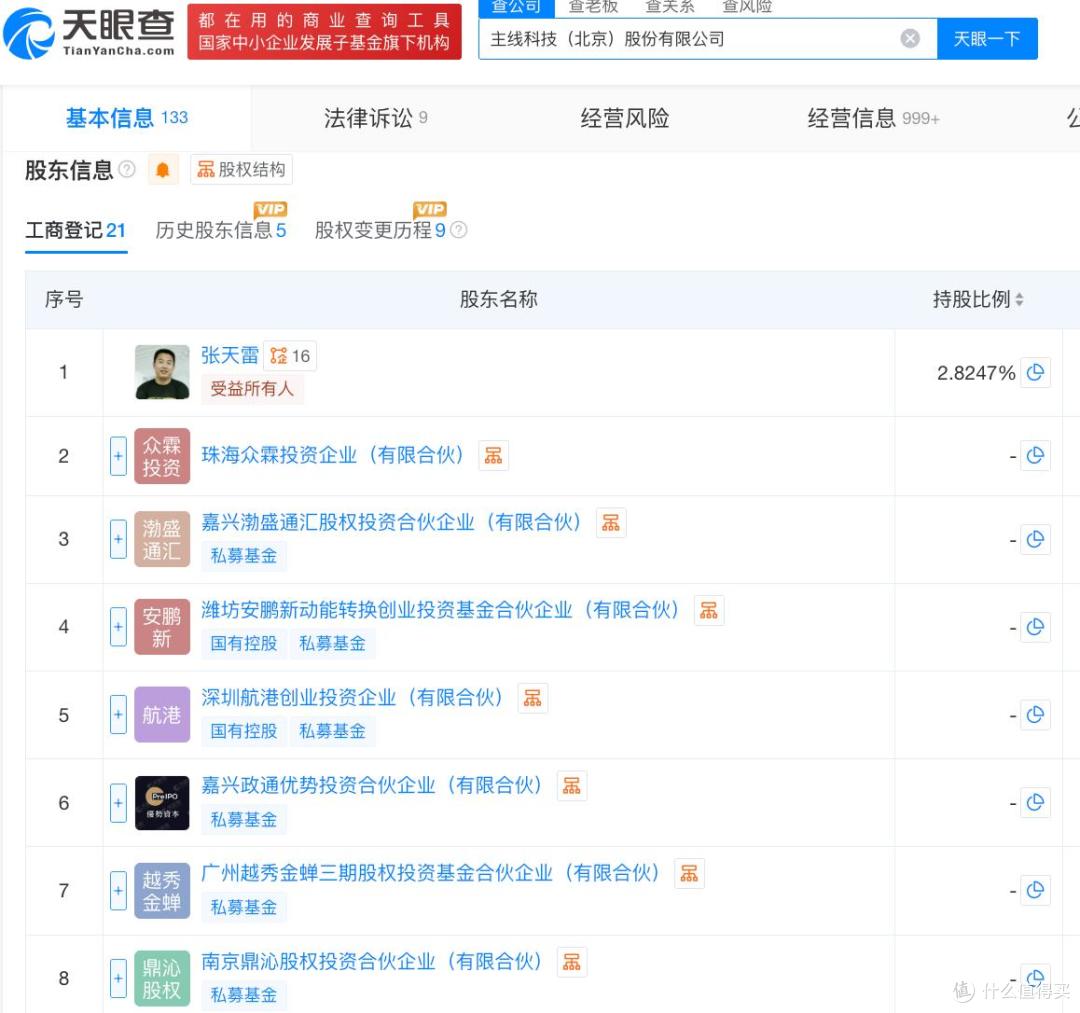This screenshot has height=1013, width=1080.
Task: Open the 法律诉讼 tab
Action: (x=375, y=118)
